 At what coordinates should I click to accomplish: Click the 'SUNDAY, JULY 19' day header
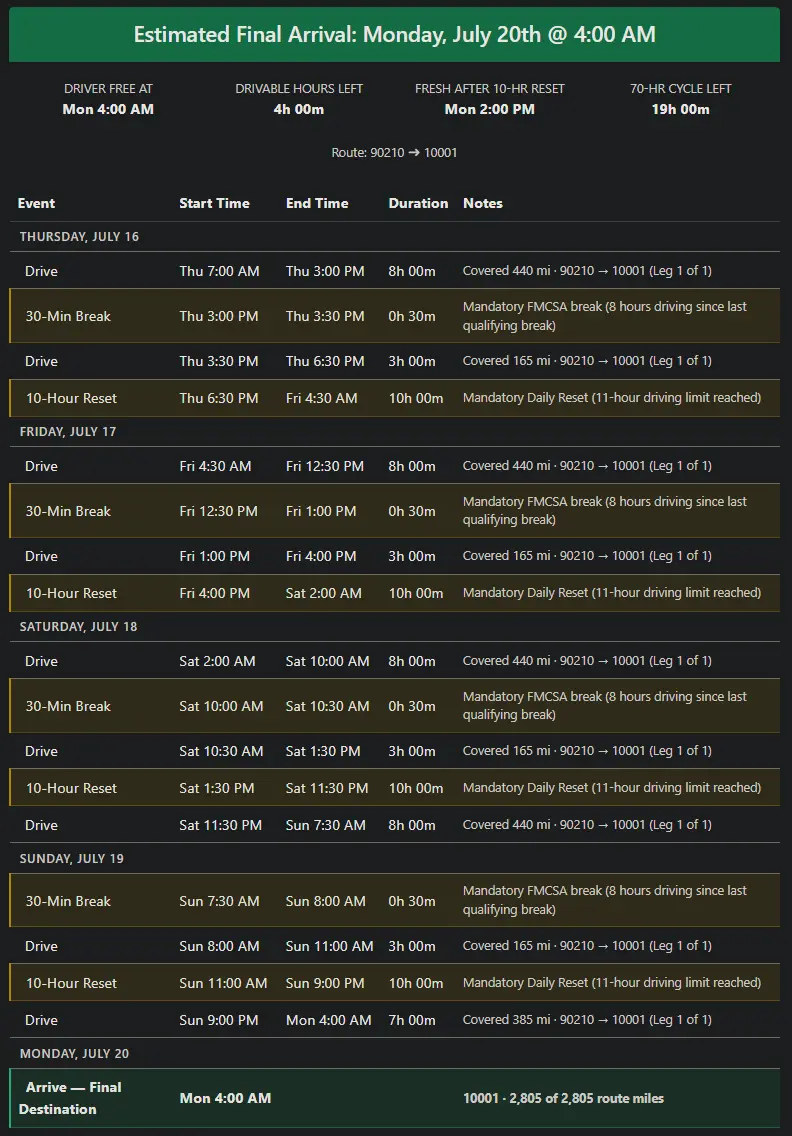coord(71,859)
